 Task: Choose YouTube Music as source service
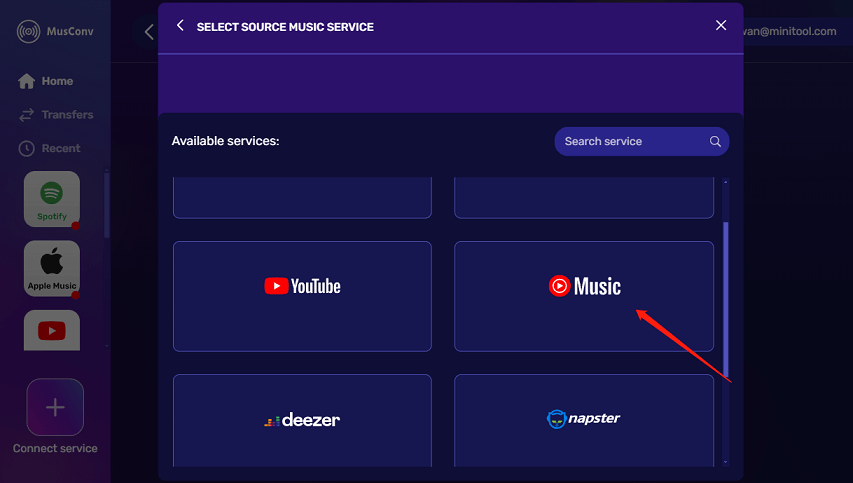click(584, 296)
